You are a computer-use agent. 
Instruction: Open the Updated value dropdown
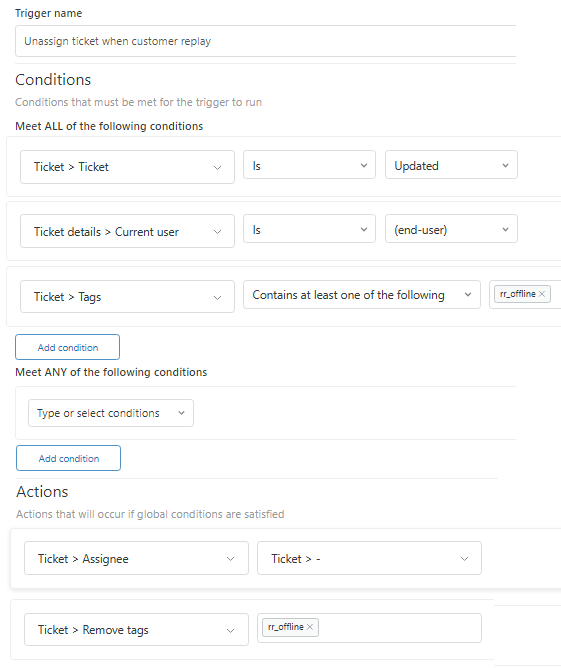(451, 165)
